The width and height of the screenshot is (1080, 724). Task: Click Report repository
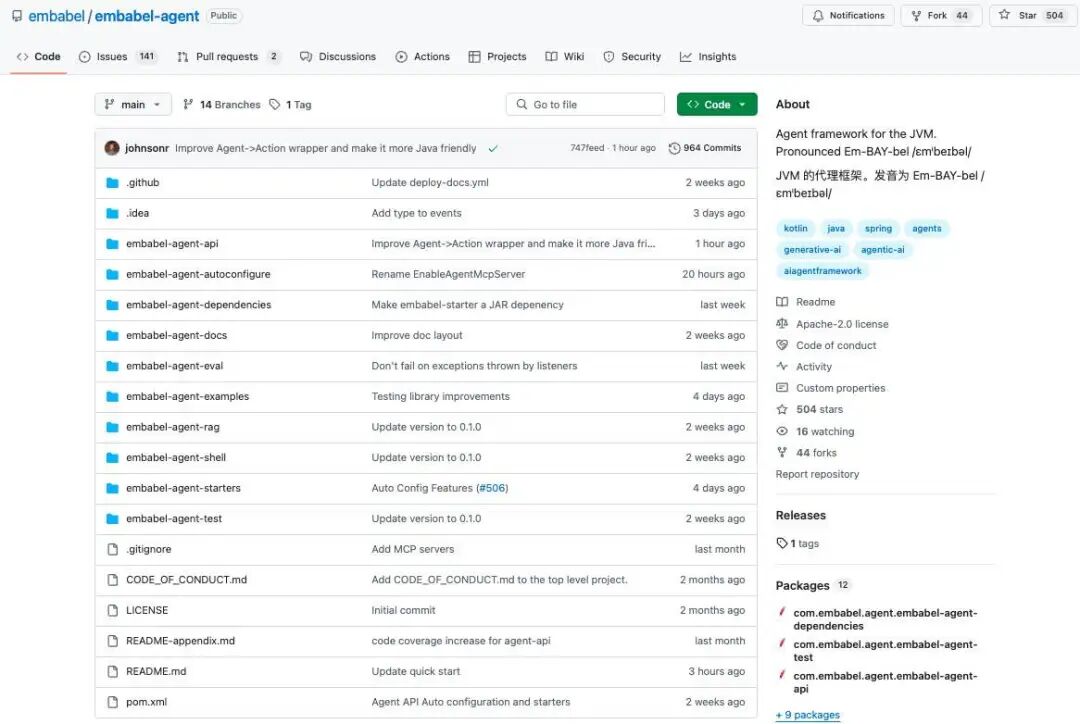coord(818,474)
